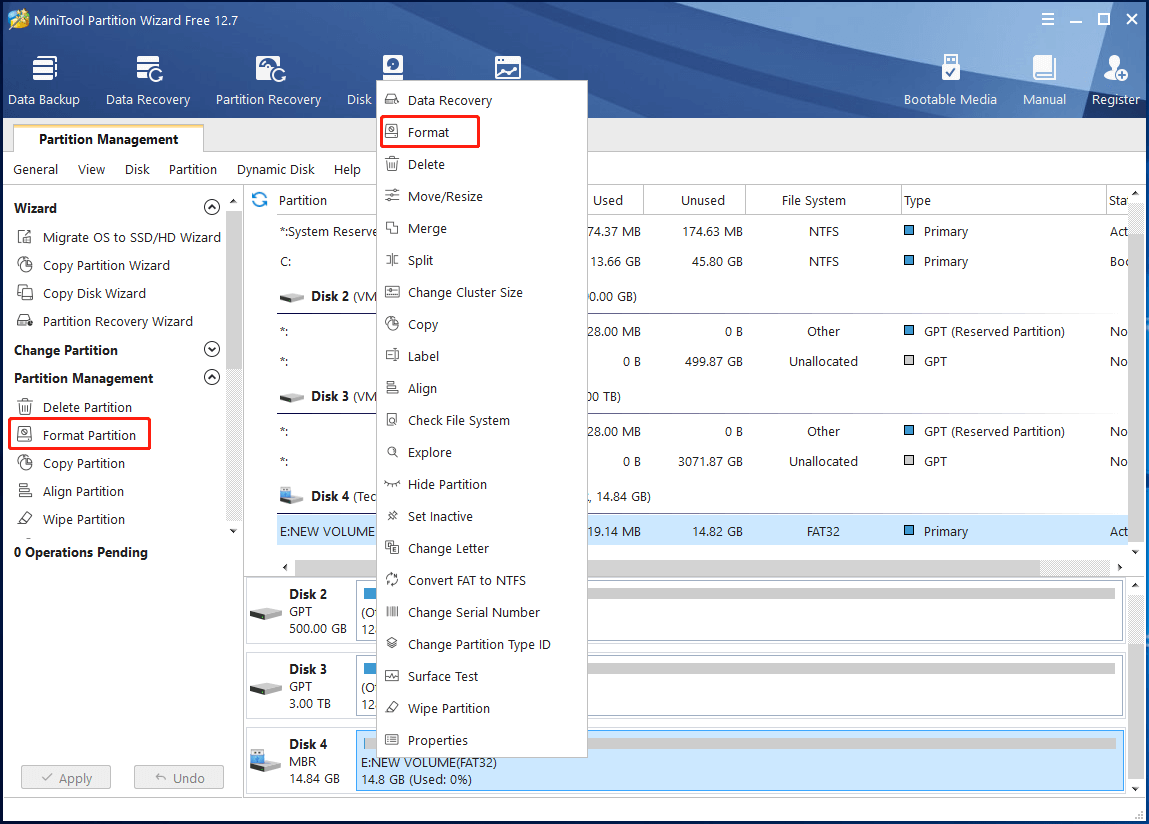Choose Explore from the context menu
The width and height of the screenshot is (1149, 824).
(x=481, y=452)
